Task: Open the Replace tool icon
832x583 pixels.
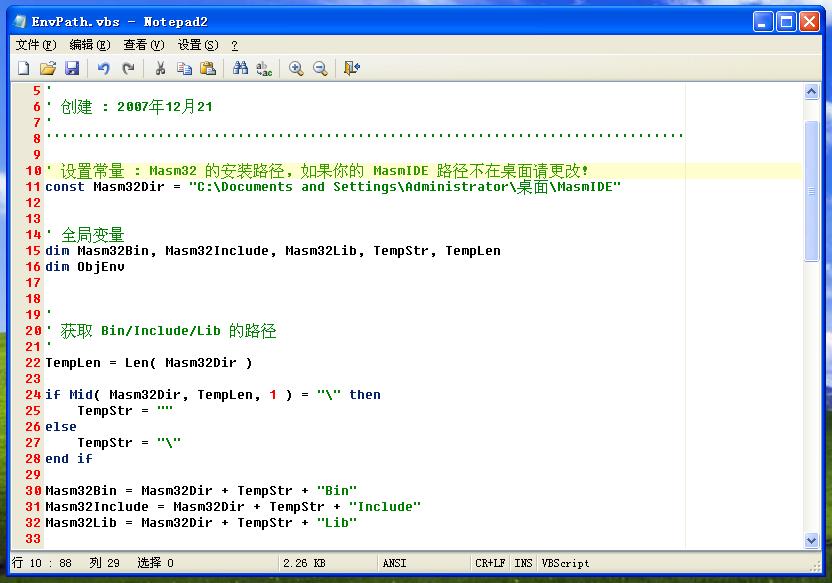Action: coord(264,68)
